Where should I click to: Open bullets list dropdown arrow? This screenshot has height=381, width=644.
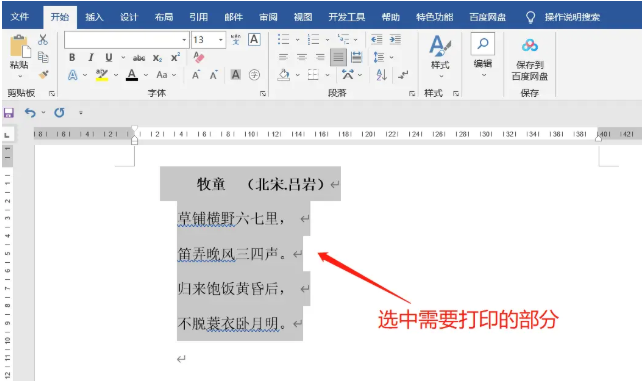pos(297,40)
